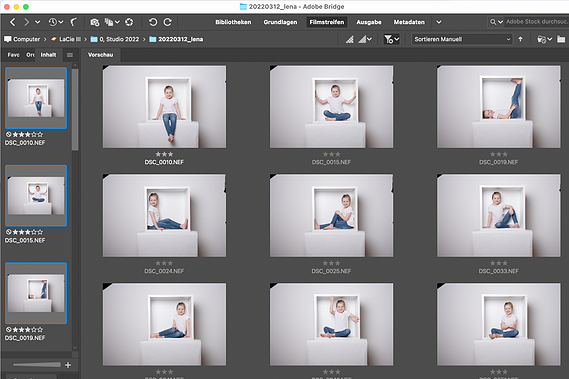Click preview image DSC_0010.NEF

[164, 107]
